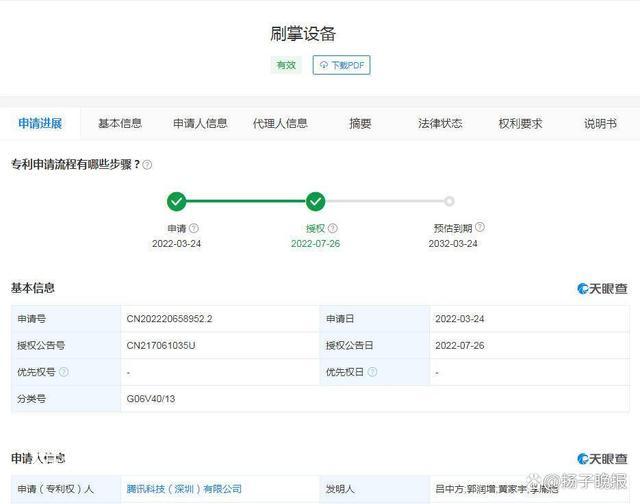
Task: Click the 基本信息 section heading
Action: pyautogui.click(x=33, y=288)
